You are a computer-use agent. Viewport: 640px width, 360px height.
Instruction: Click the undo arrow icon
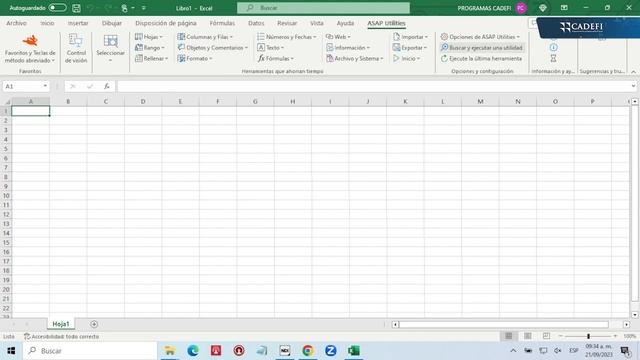(91, 8)
